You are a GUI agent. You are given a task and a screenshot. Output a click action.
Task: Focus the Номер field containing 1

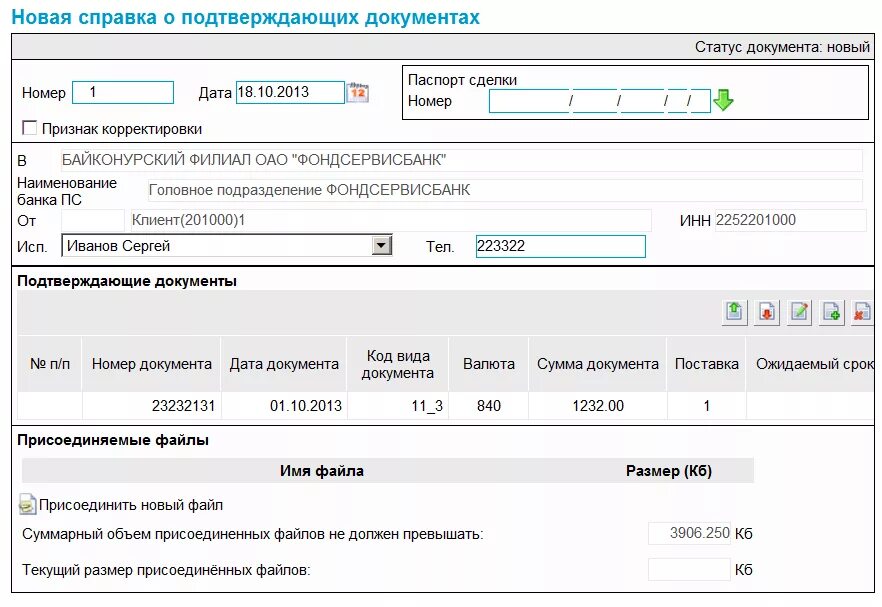[123, 92]
